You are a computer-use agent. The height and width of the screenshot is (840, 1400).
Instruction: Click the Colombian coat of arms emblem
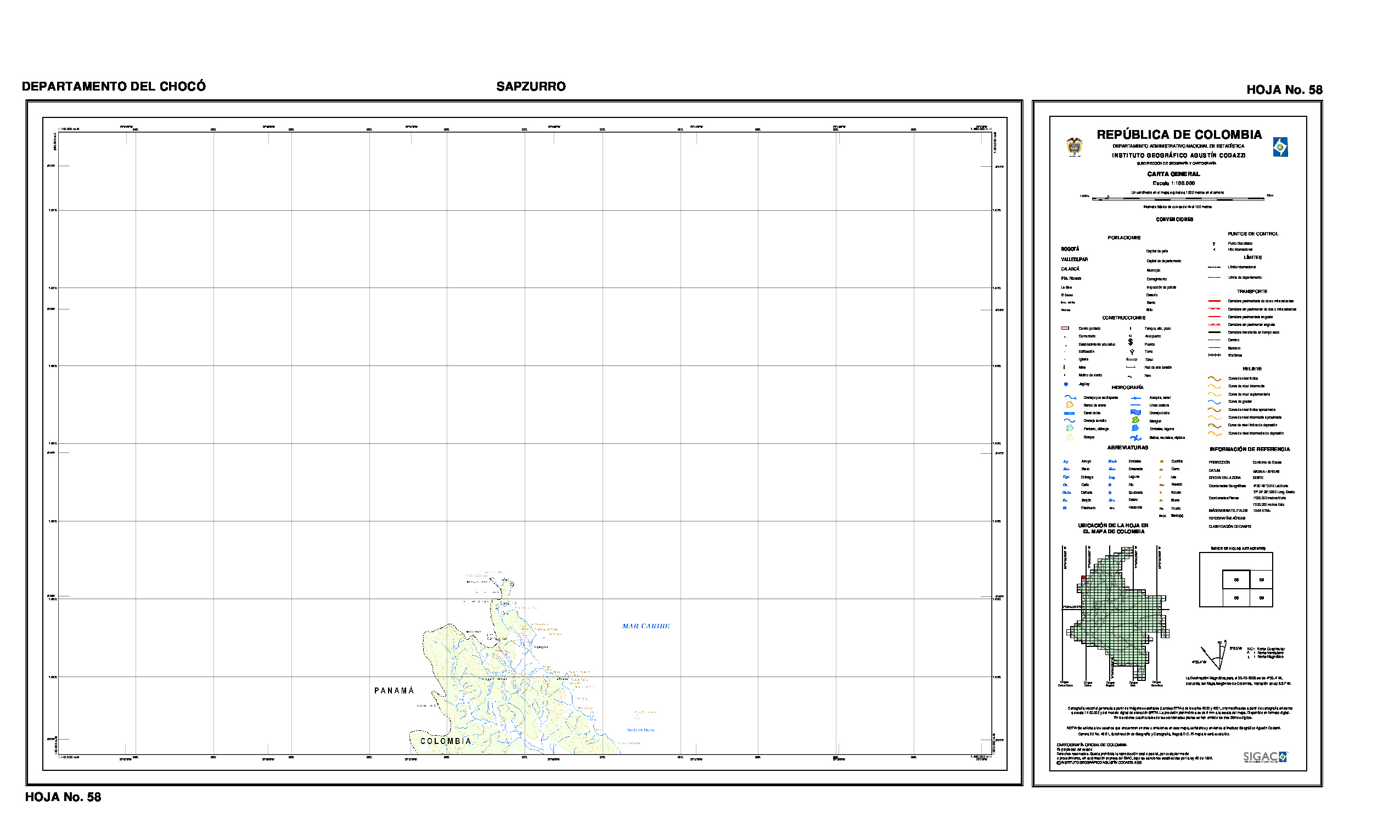[x=1074, y=146]
